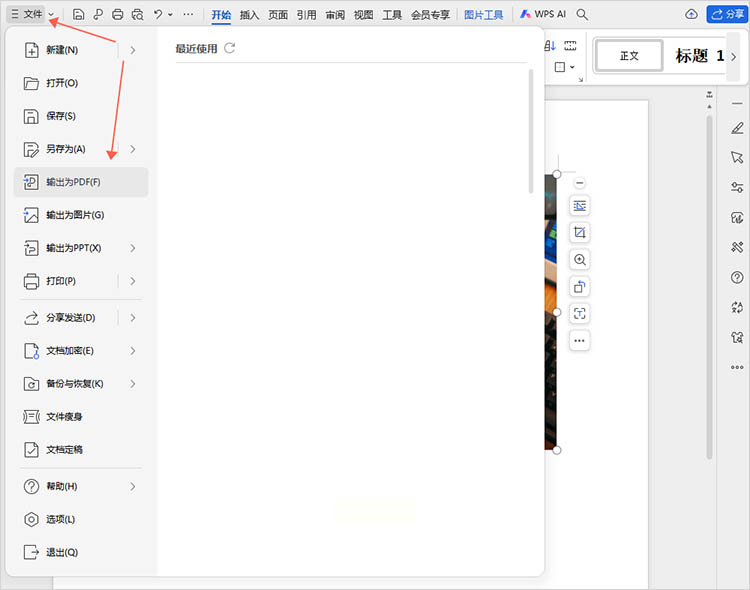Click the crop image icon
Viewport: 750px width, 590px height.
[x=580, y=233]
